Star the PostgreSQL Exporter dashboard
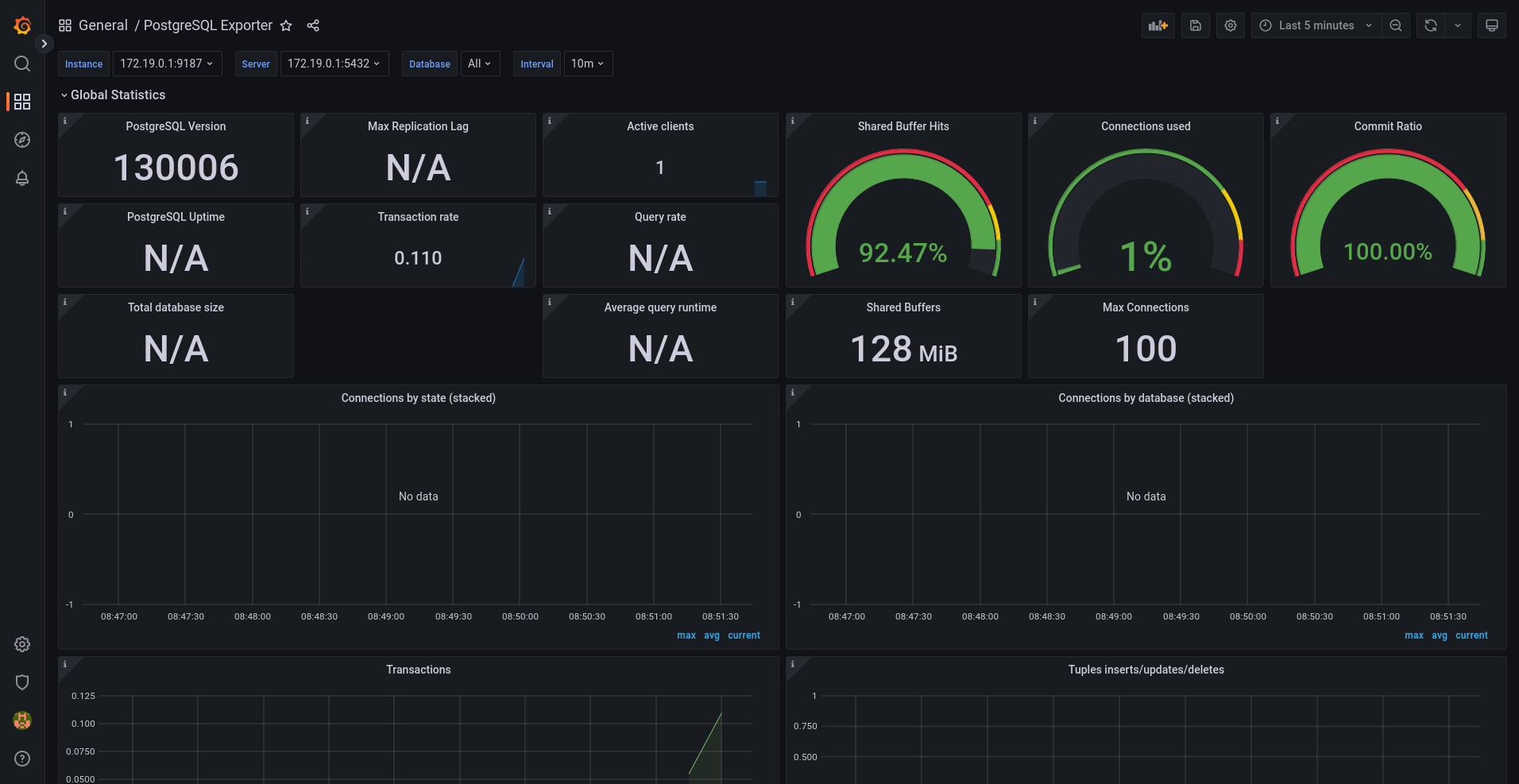This screenshot has height=784, width=1519. pos(286,25)
